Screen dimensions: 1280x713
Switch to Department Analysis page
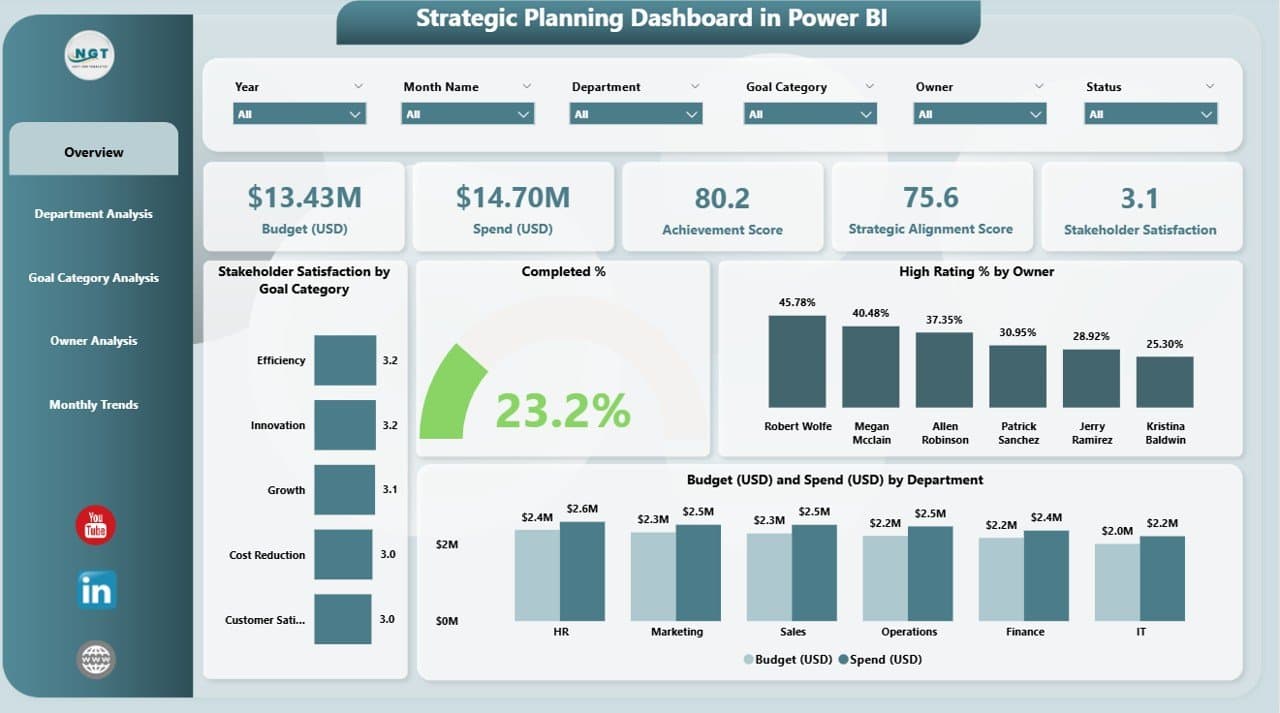tap(93, 214)
